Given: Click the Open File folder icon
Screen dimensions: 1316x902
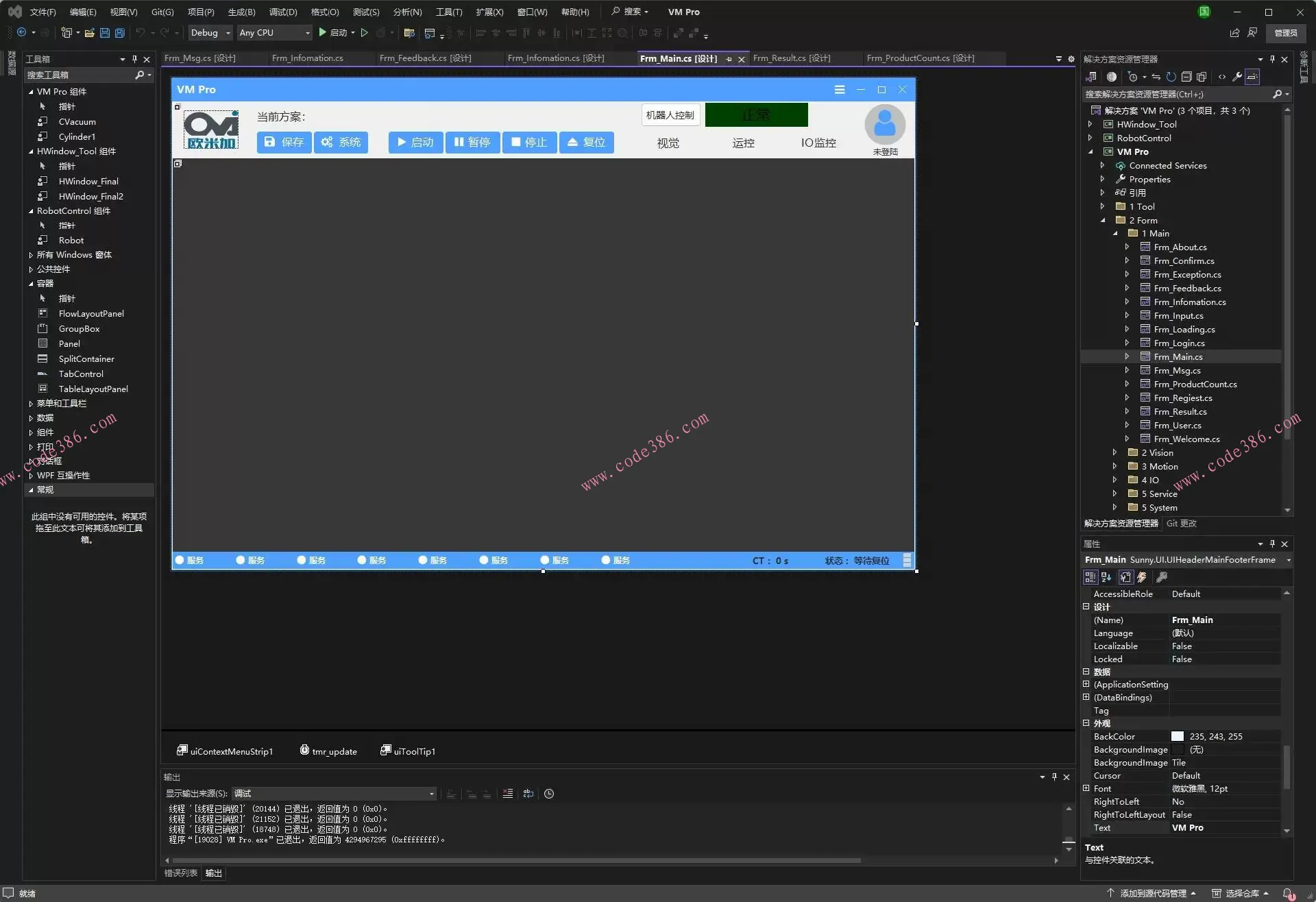Looking at the screenshot, I should click(89, 33).
